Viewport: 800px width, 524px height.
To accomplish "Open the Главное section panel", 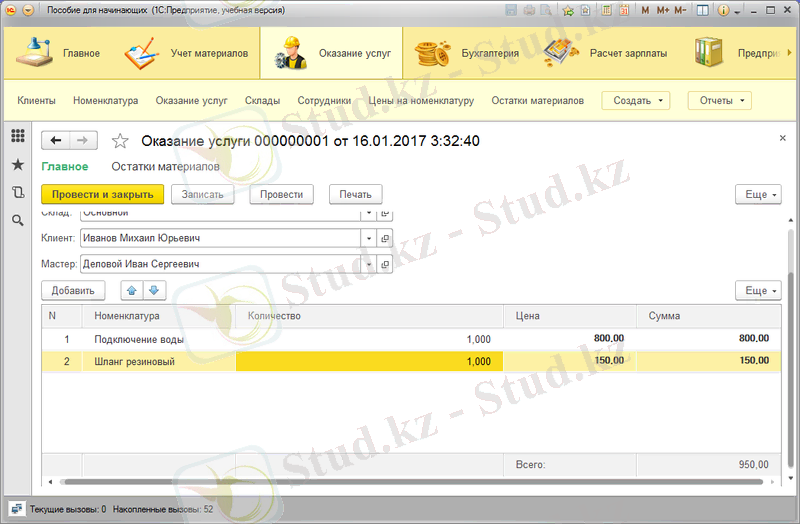I will point(57,53).
